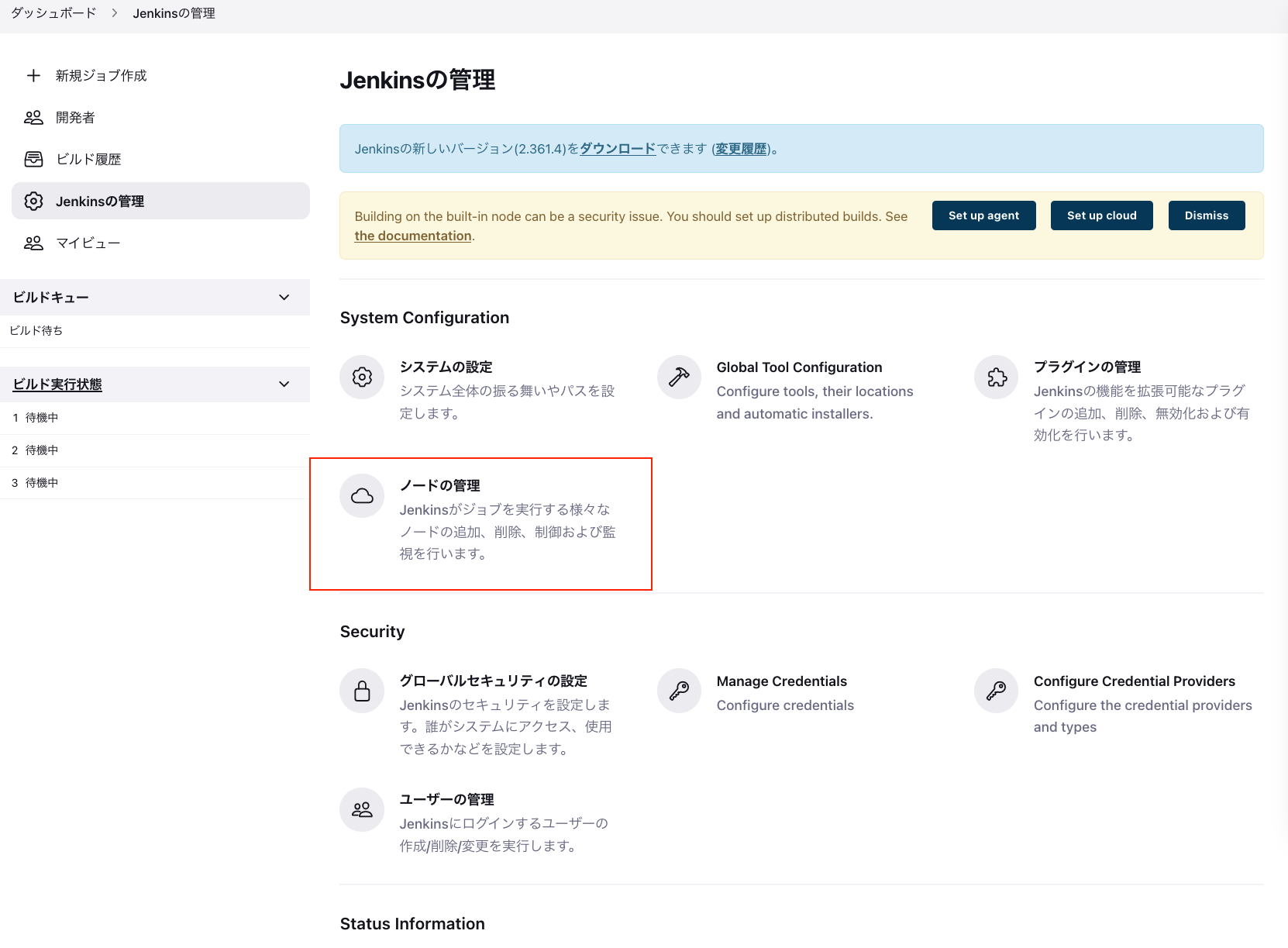Image resolution: width=1288 pixels, height=948 pixels.
Task: Open グローバルセキュリティの設定 padlock icon
Action: point(361,691)
